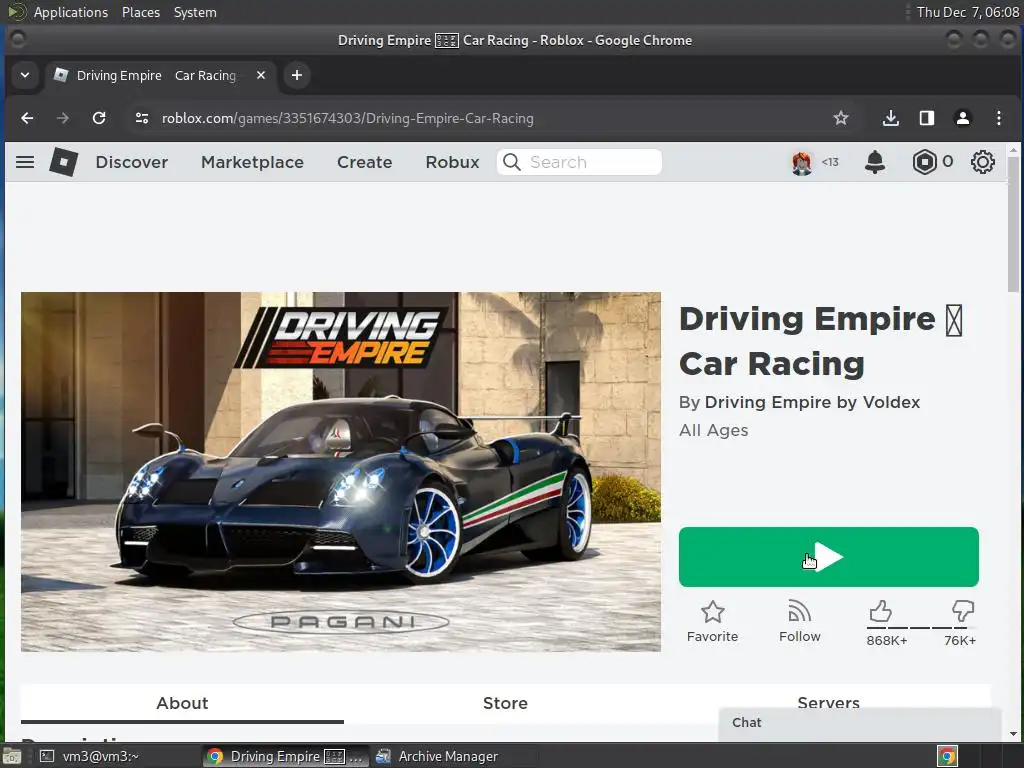Like the game with thumbs up

(x=880, y=611)
